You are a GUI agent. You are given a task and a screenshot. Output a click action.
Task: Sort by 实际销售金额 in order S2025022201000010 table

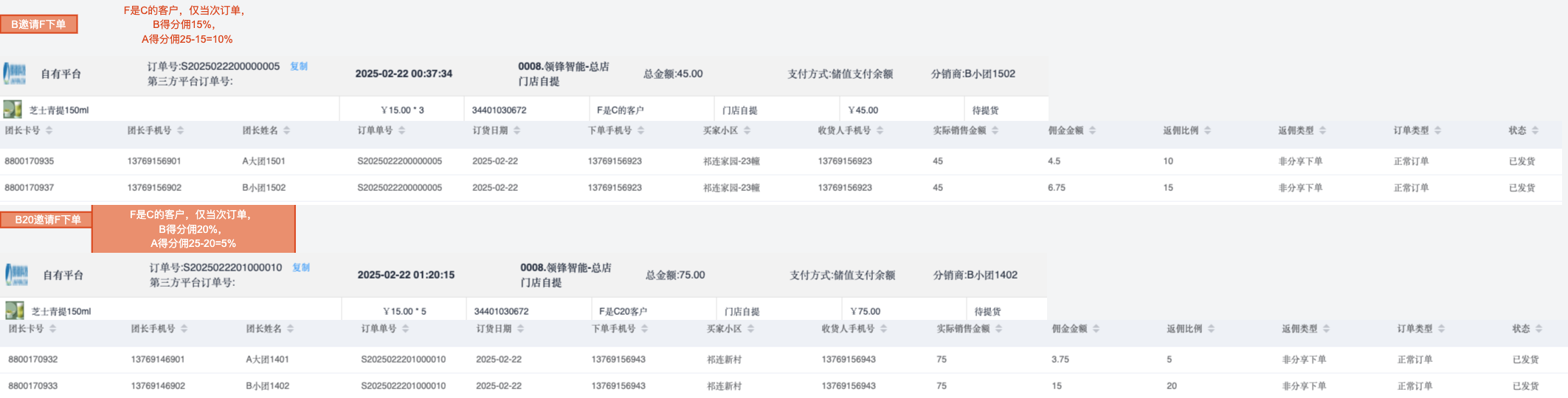[x=999, y=329]
